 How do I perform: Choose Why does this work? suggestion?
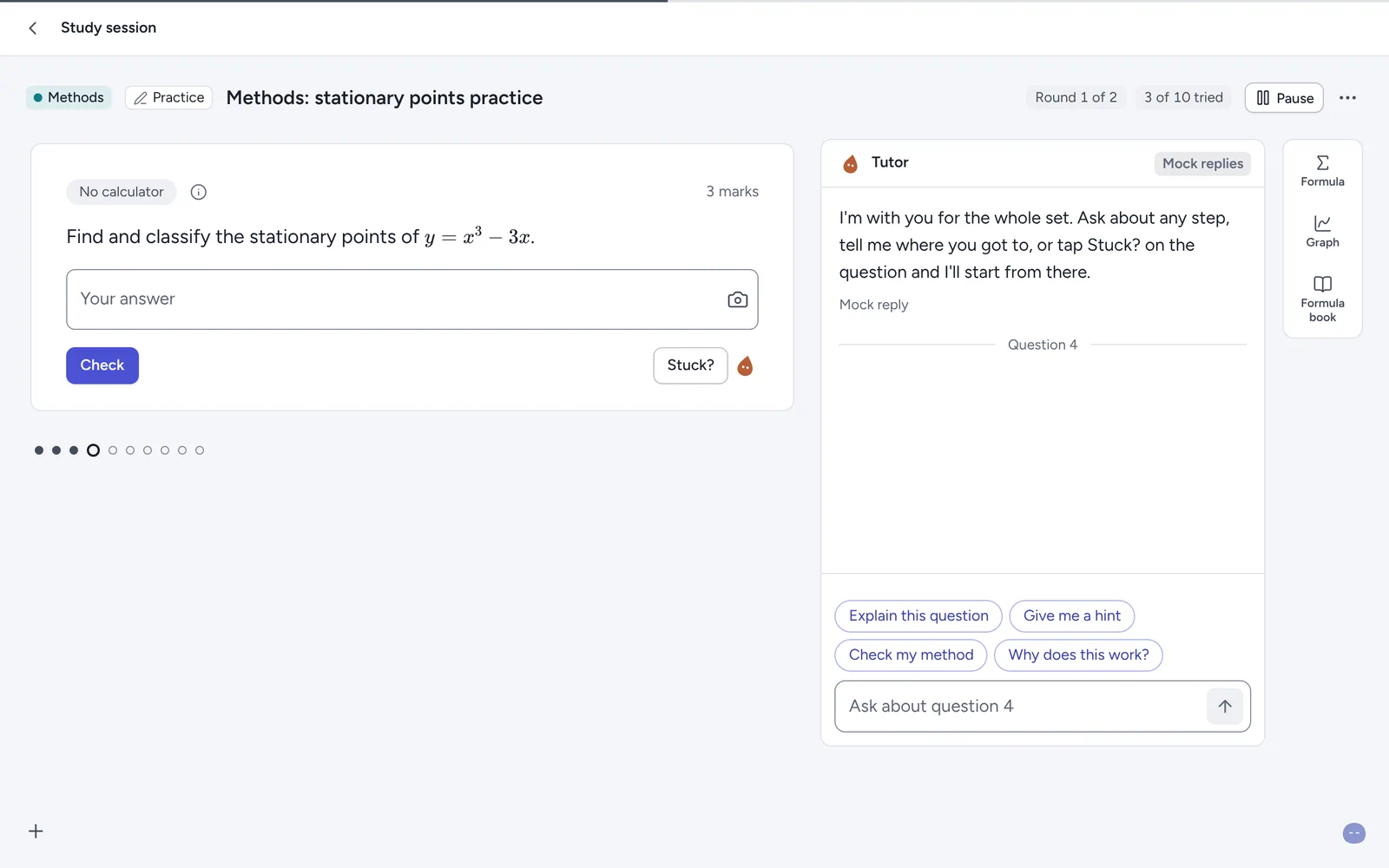coord(1078,655)
